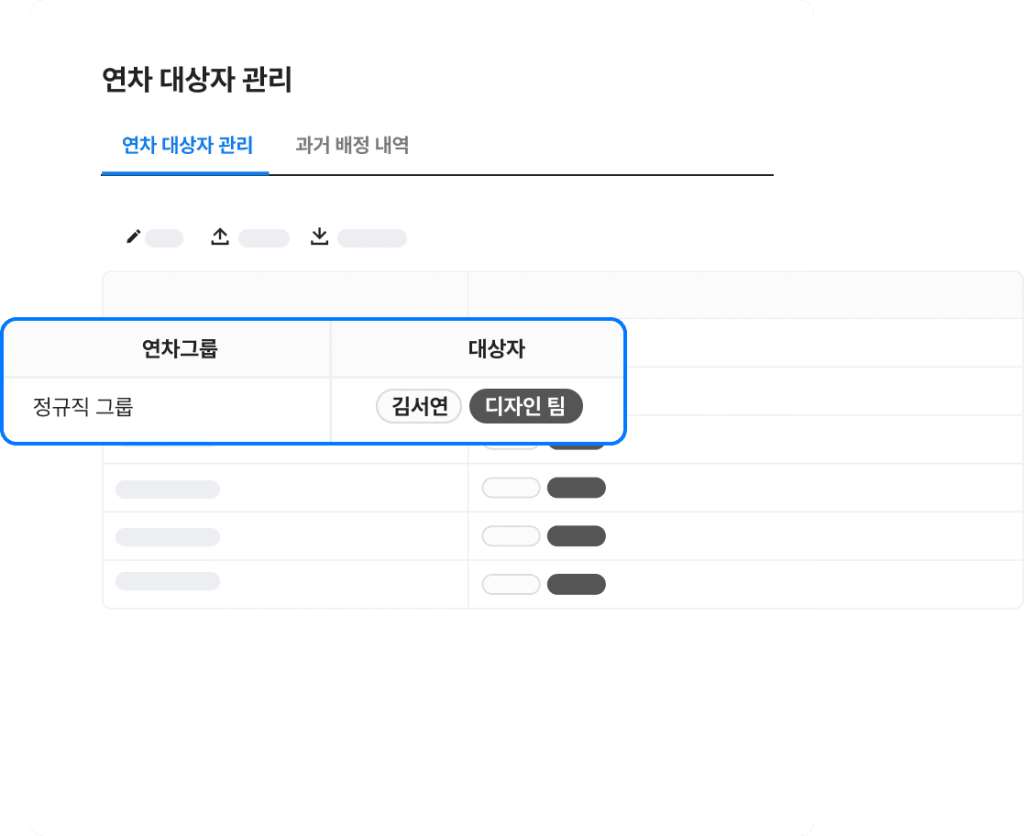Viewport: 1024px width, 836px height.
Task: Click the 연차 대상자 관리 page heading
Action: (x=197, y=81)
